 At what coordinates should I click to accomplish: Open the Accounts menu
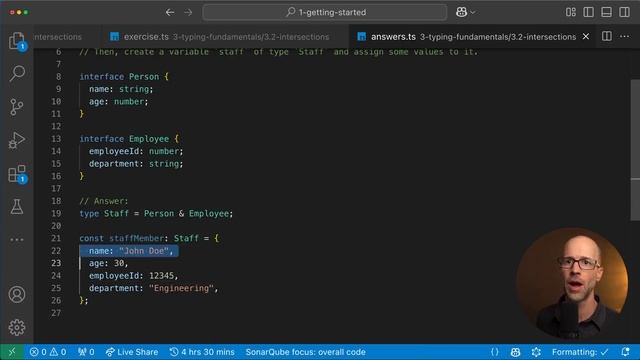click(x=17, y=294)
